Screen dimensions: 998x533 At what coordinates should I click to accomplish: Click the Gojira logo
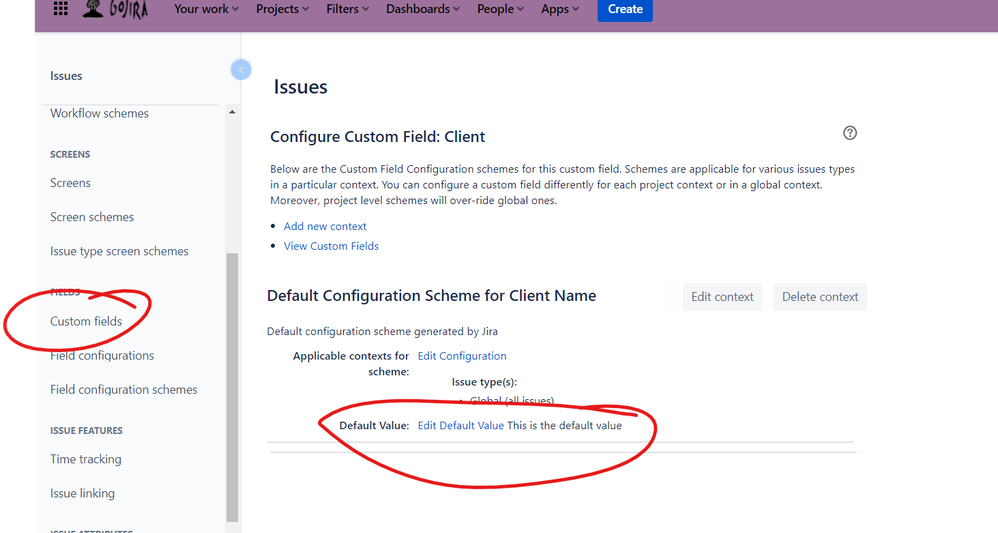tap(115, 9)
